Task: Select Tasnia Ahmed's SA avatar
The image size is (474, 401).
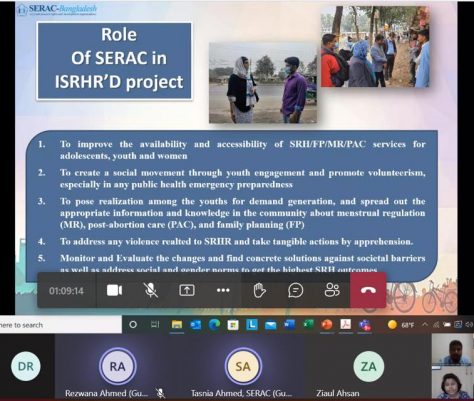Action: tap(243, 366)
